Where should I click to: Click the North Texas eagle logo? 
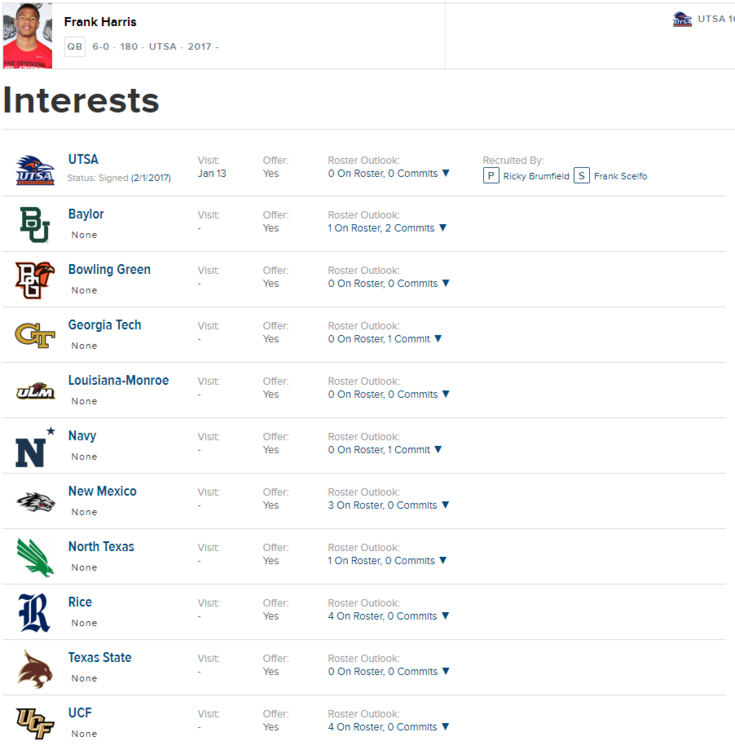(x=34, y=558)
